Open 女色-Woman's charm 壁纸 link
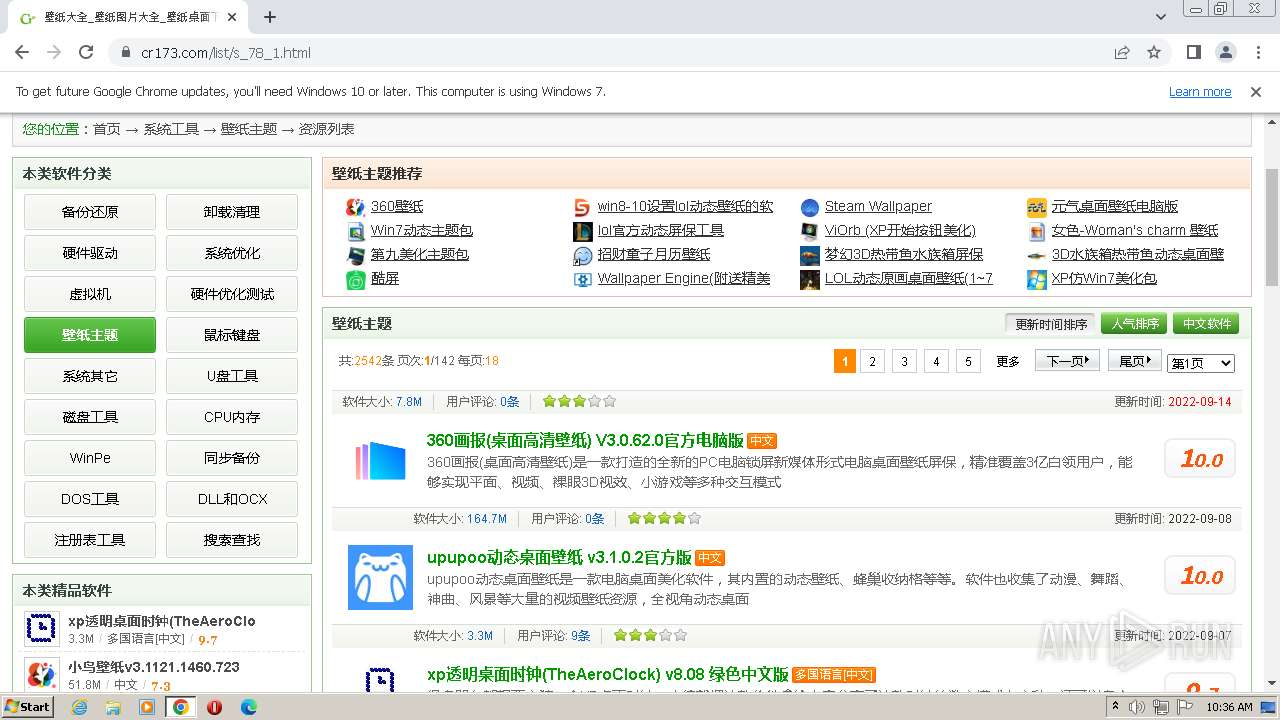This screenshot has width=1280, height=720. pos(1135,231)
